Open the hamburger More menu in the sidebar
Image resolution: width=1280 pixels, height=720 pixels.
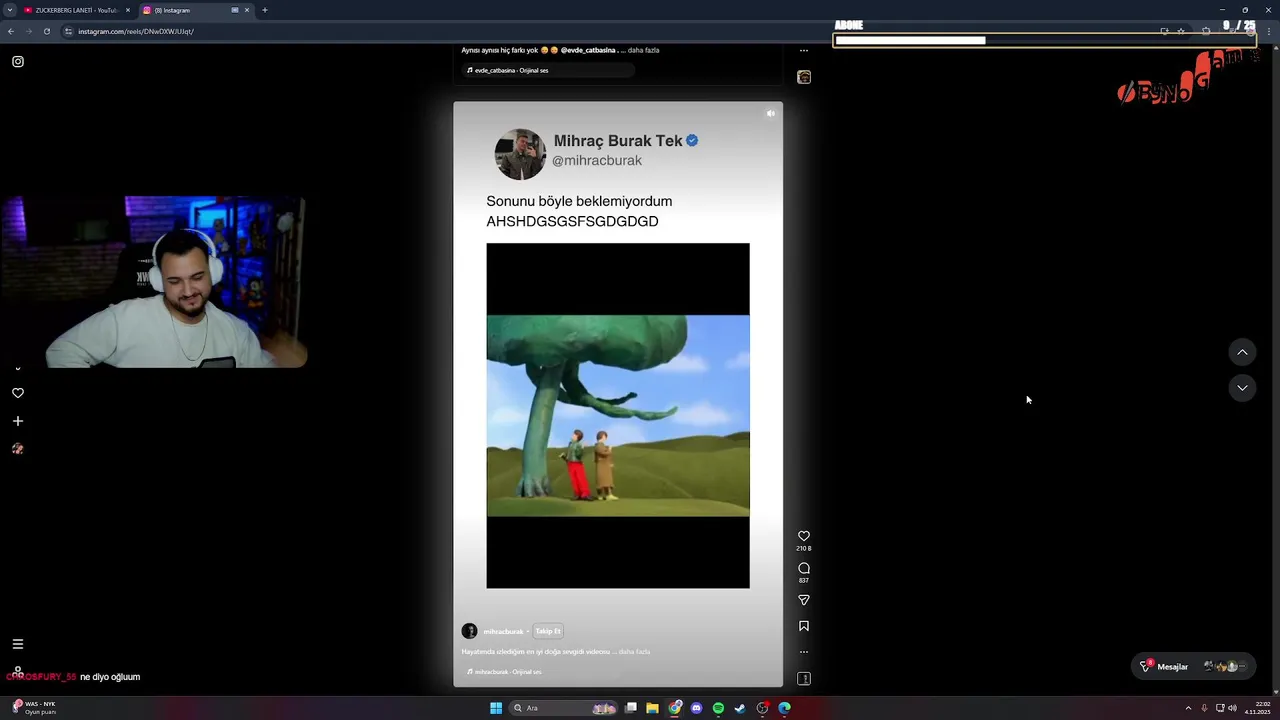click(x=18, y=644)
